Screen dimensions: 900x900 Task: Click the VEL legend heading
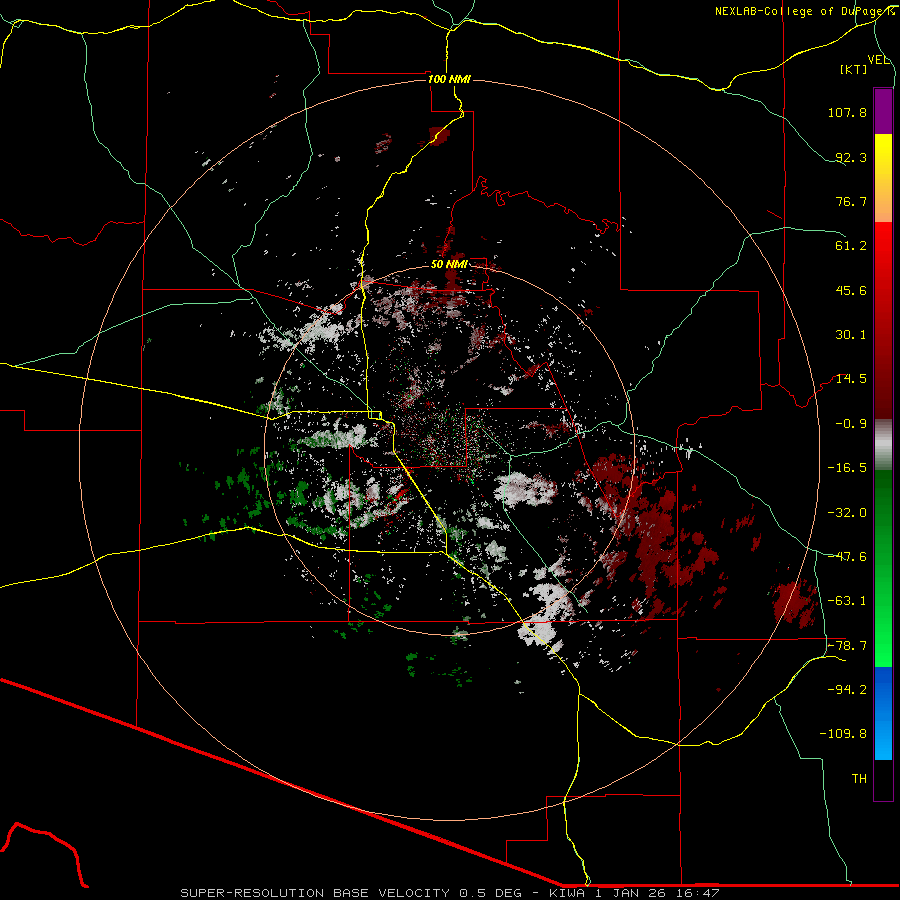click(x=878, y=60)
